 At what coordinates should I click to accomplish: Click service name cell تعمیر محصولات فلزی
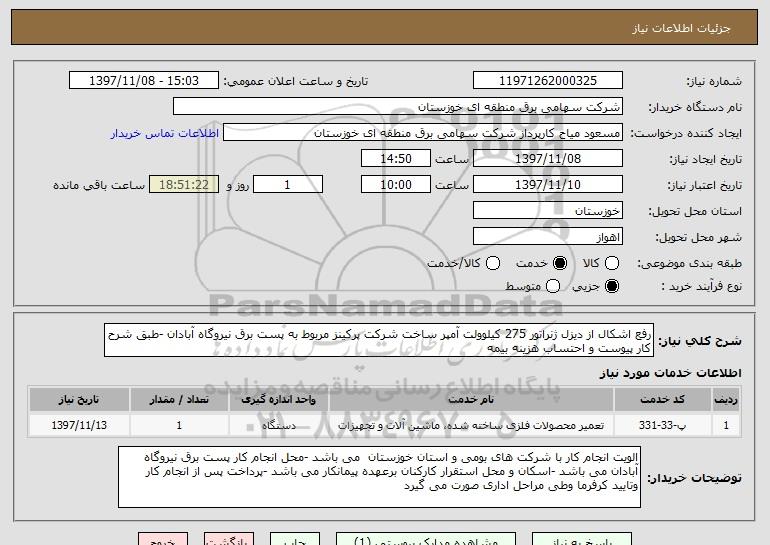pyautogui.click(x=471, y=425)
